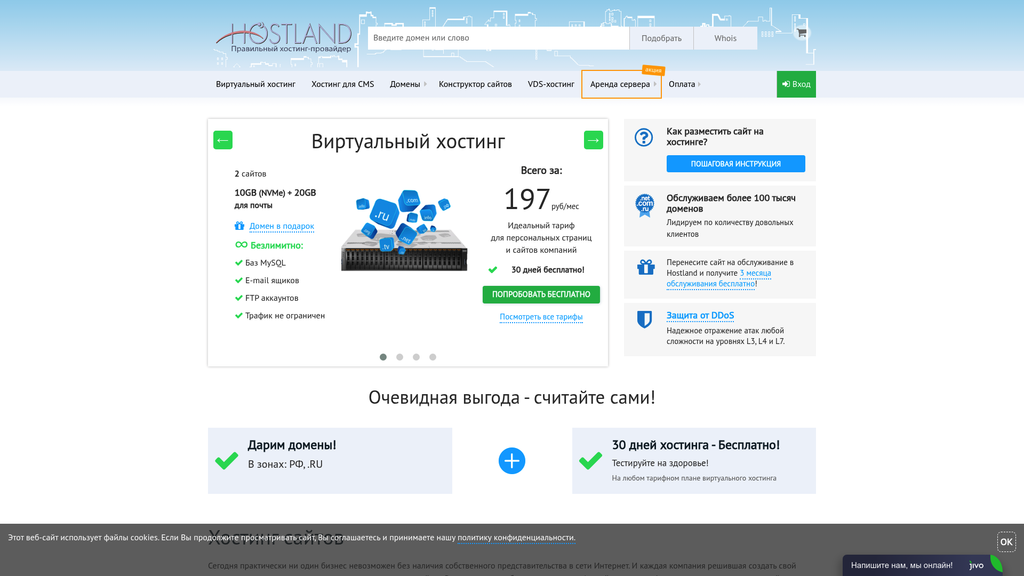This screenshot has width=1024, height=576.
Task: Click the Hostland logo
Action: 289,33
